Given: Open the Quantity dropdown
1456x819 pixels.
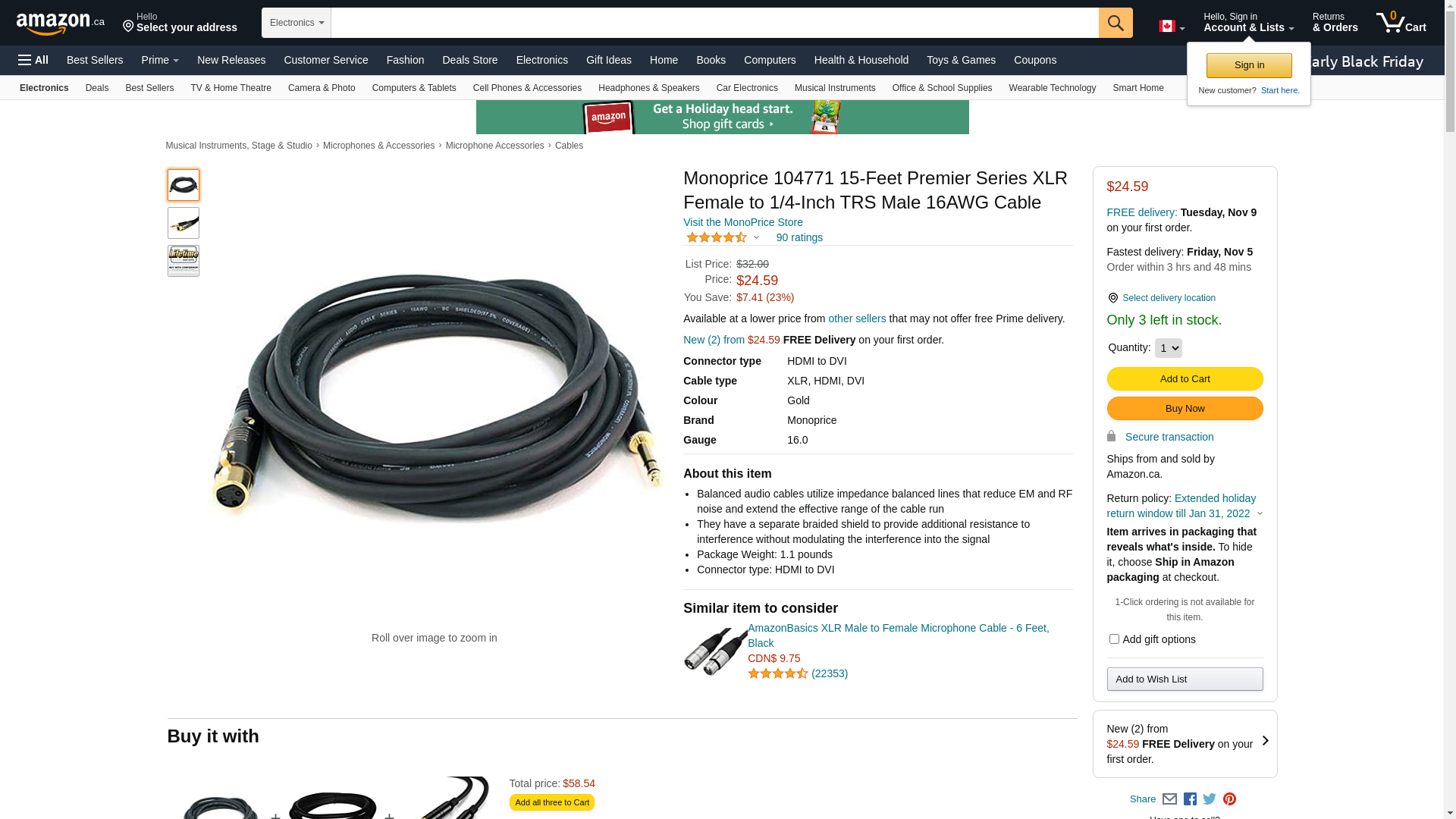Looking at the screenshot, I should [1169, 348].
